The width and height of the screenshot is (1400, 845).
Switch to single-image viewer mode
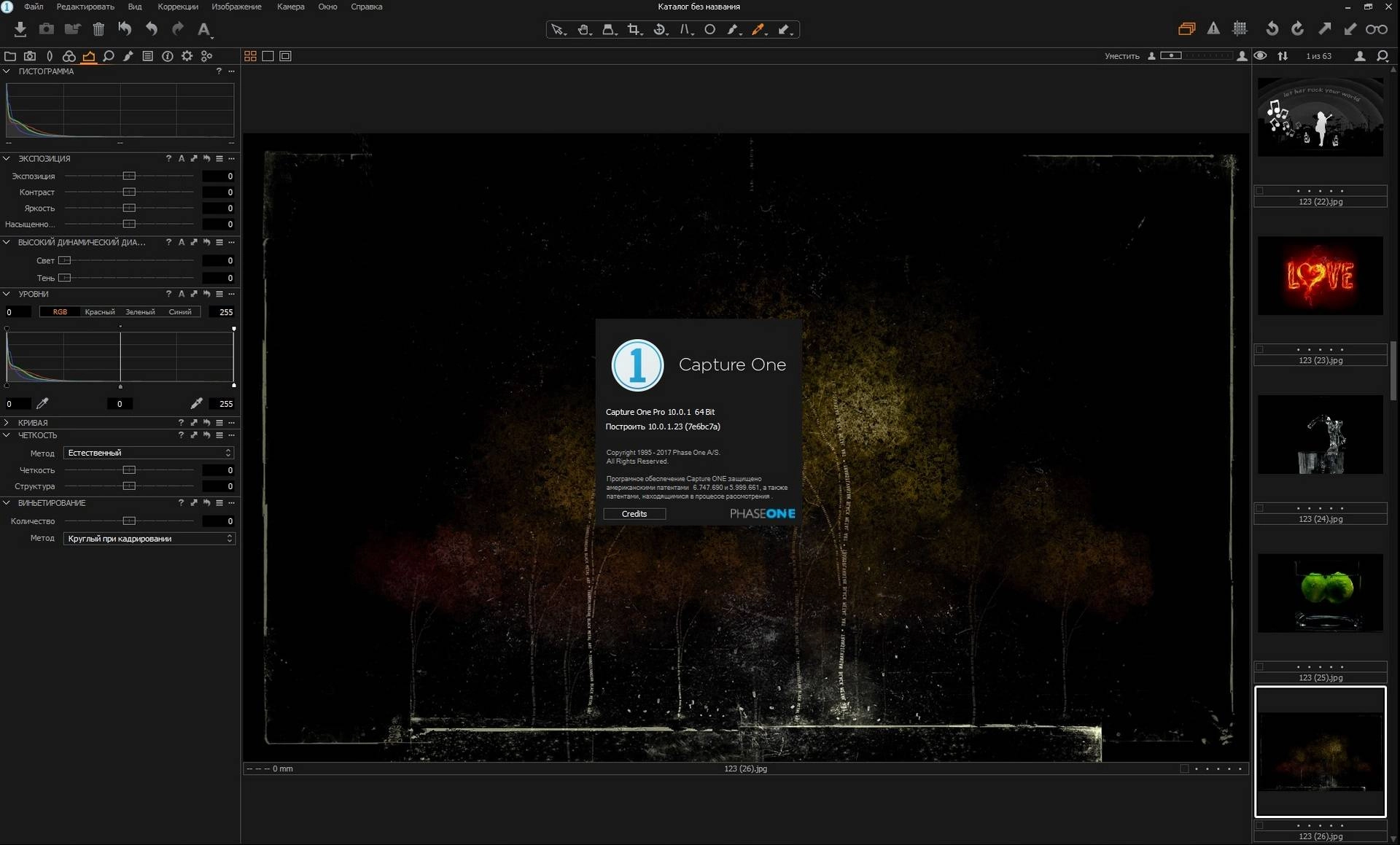268,56
